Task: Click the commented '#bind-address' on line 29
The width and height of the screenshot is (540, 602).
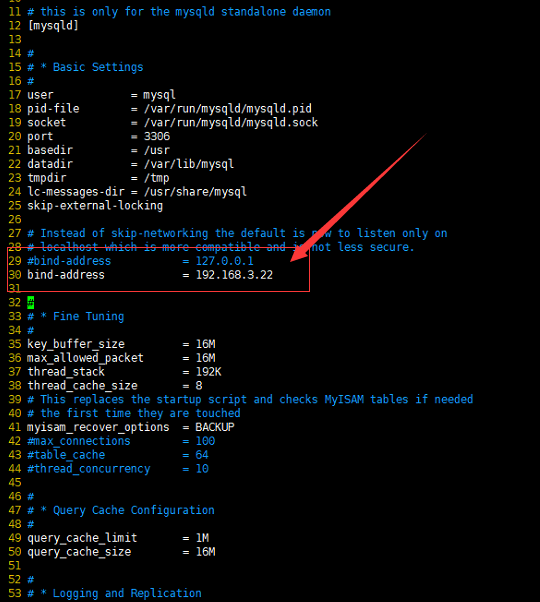Action: point(69,261)
